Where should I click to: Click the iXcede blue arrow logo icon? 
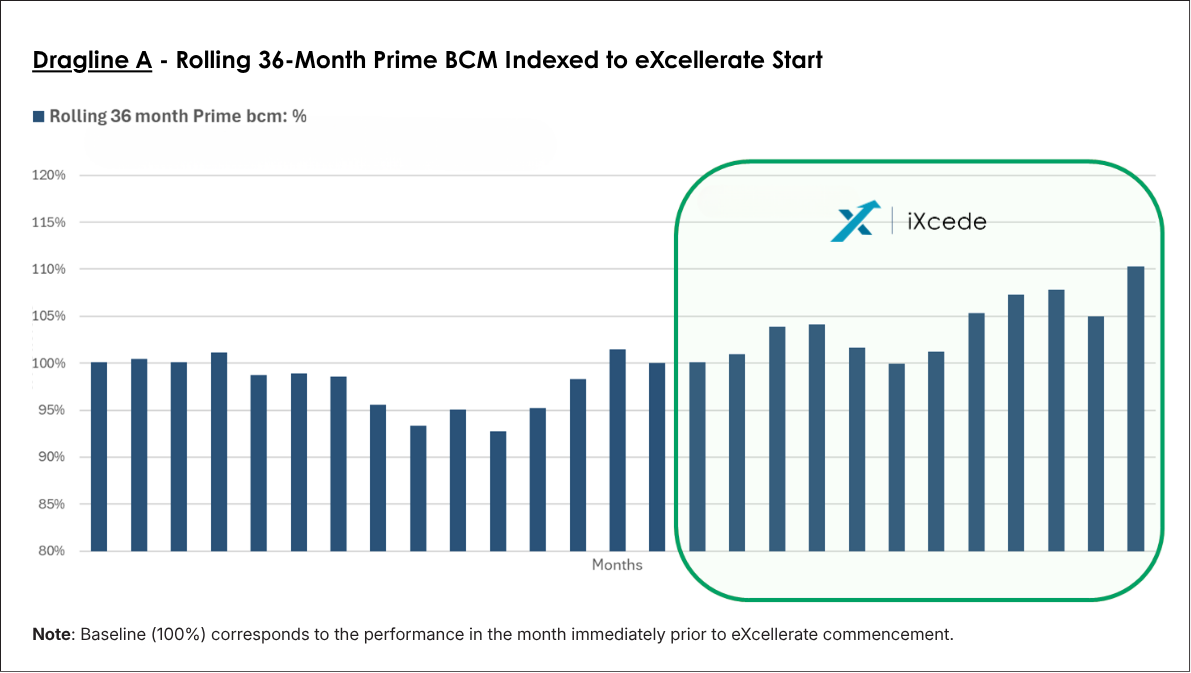(855, 221)
